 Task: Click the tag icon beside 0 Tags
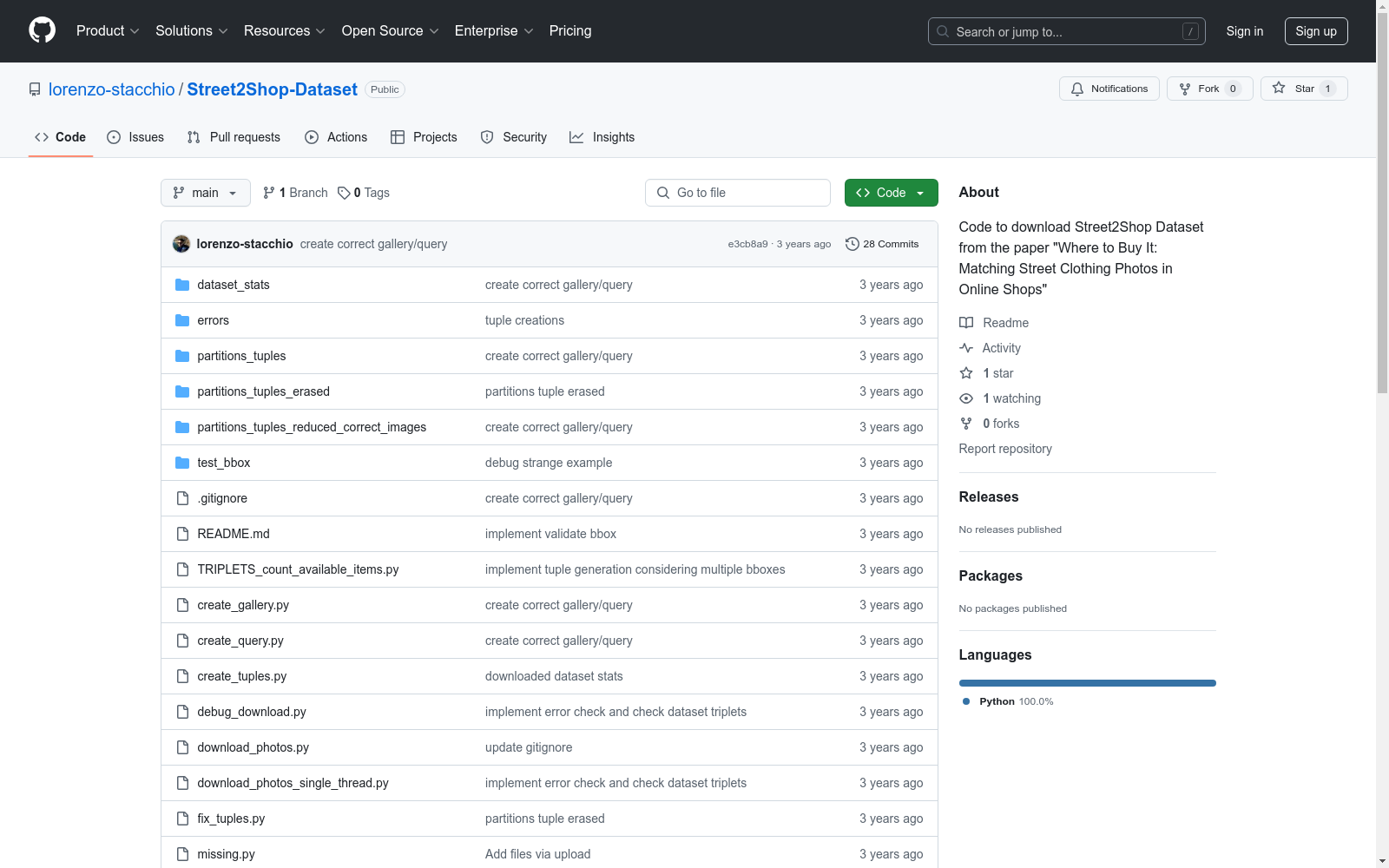point(344,193)
